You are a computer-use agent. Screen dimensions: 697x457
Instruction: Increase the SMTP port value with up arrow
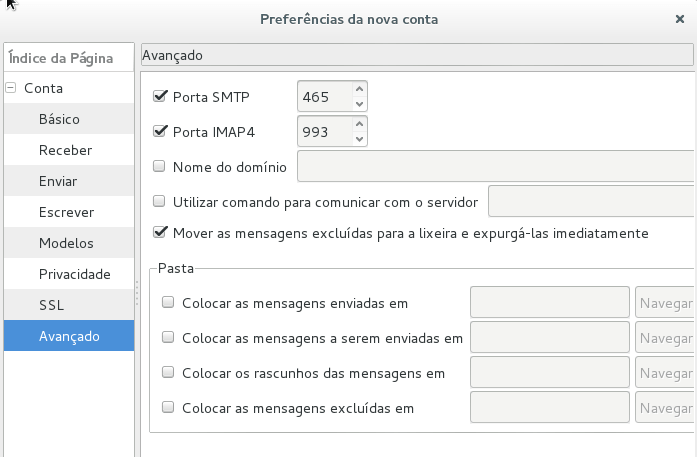point(360,90)
